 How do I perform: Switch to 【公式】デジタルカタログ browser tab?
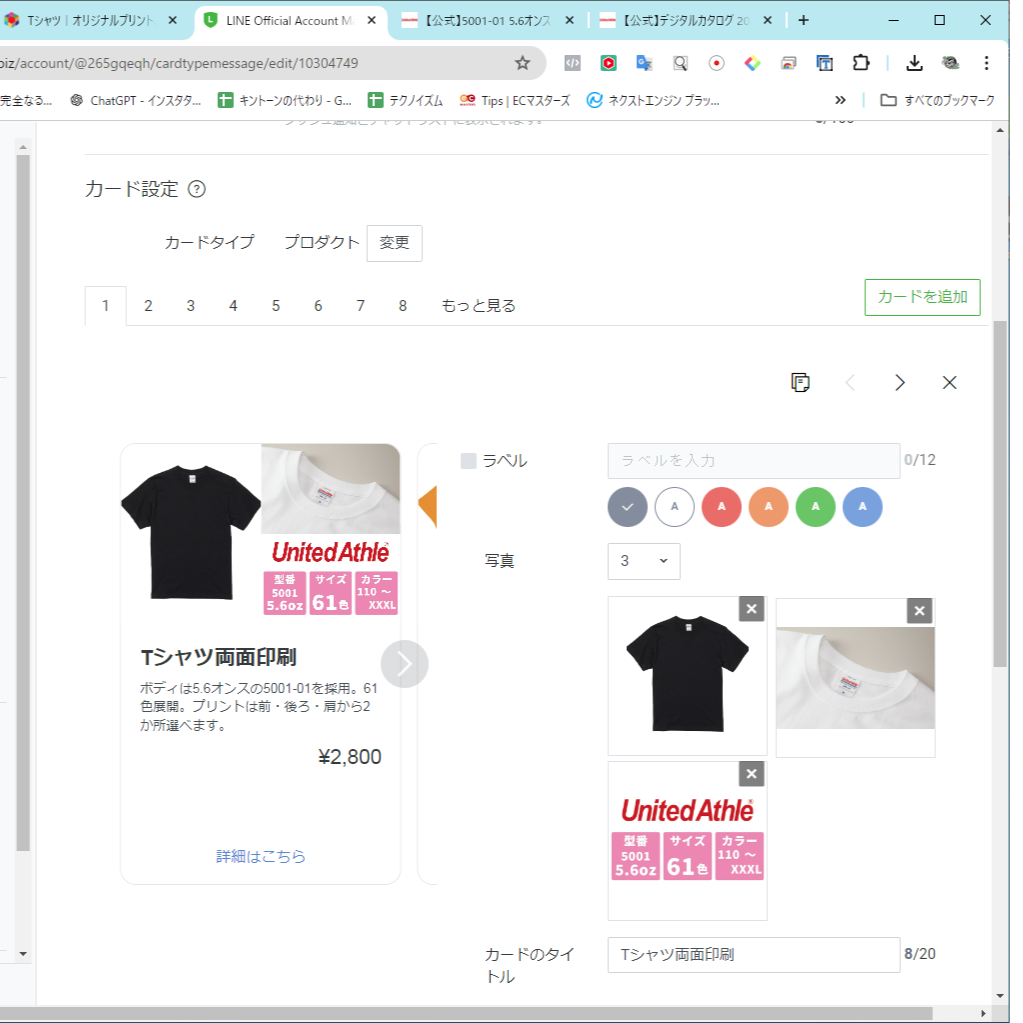[686, 20]
